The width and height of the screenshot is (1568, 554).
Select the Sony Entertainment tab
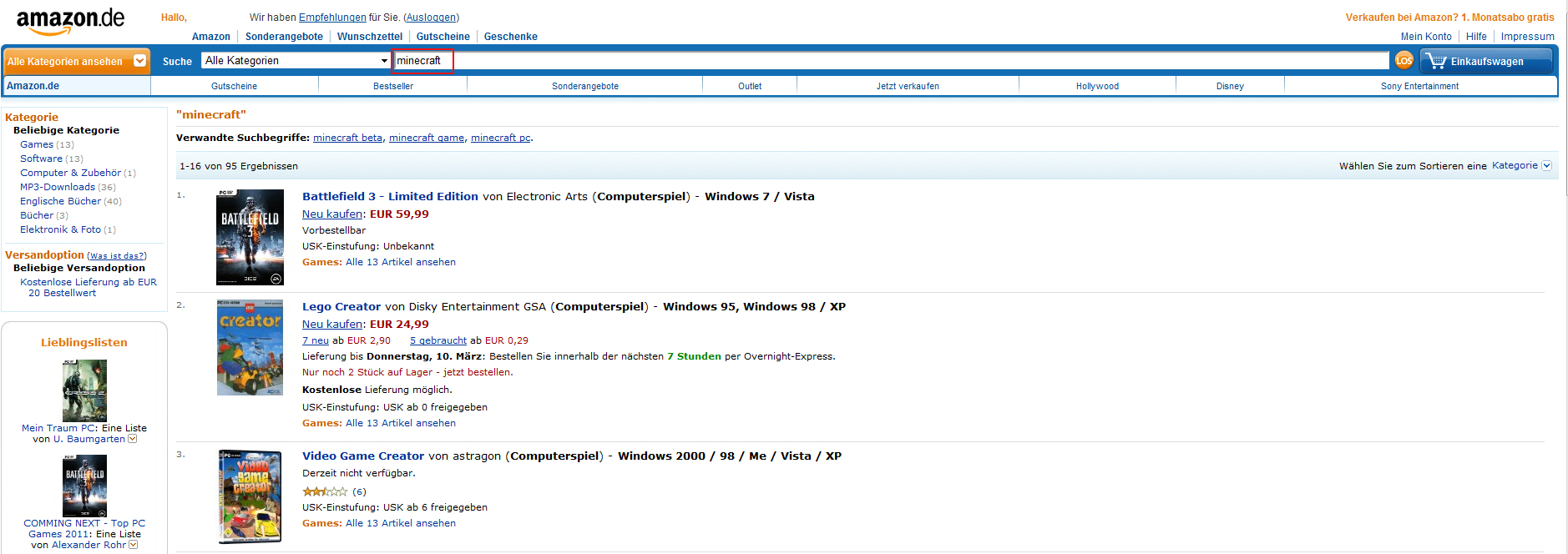click(x=1419, y=86)
